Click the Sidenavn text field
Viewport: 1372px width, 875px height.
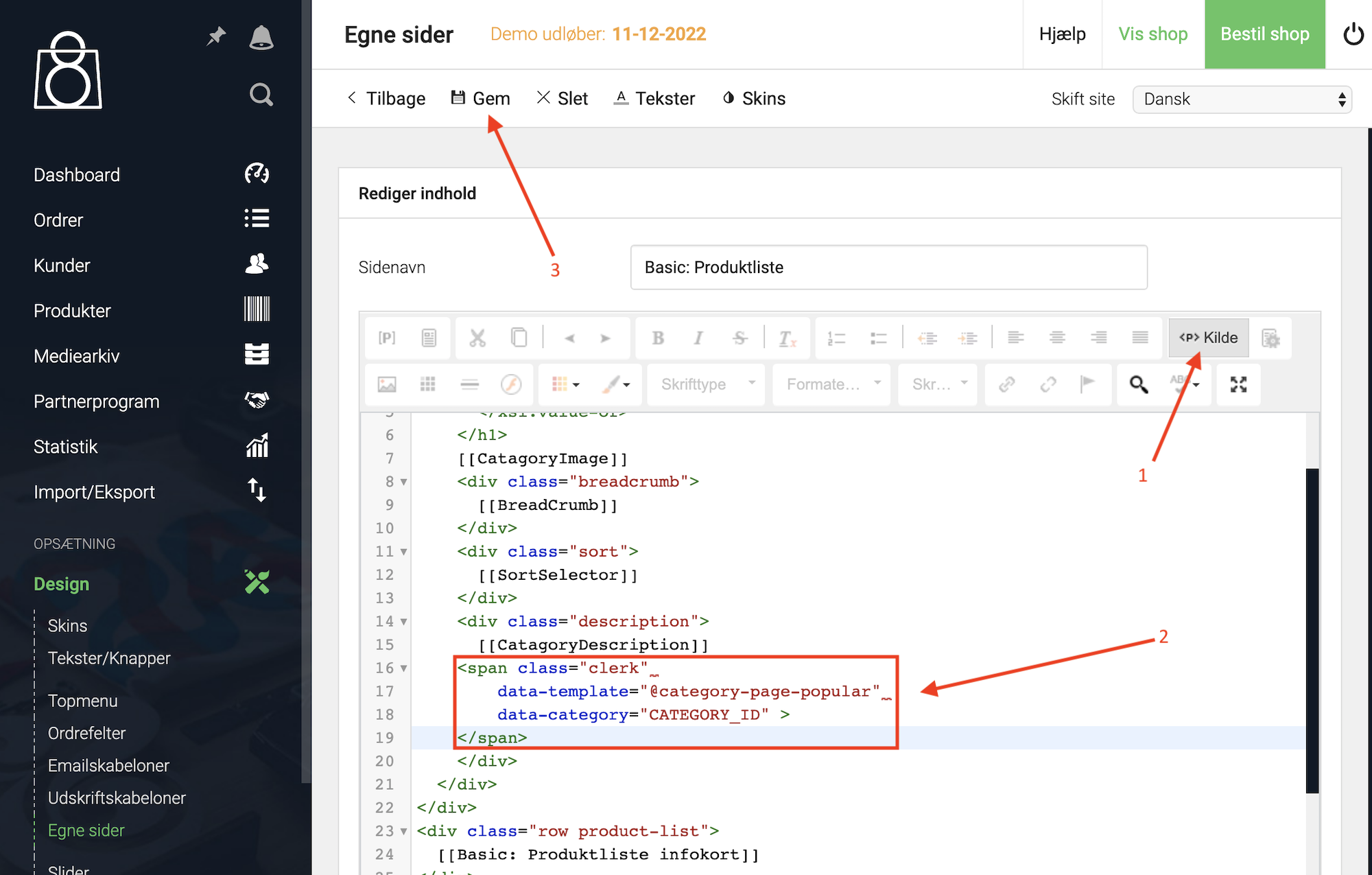tap(888, 267)
